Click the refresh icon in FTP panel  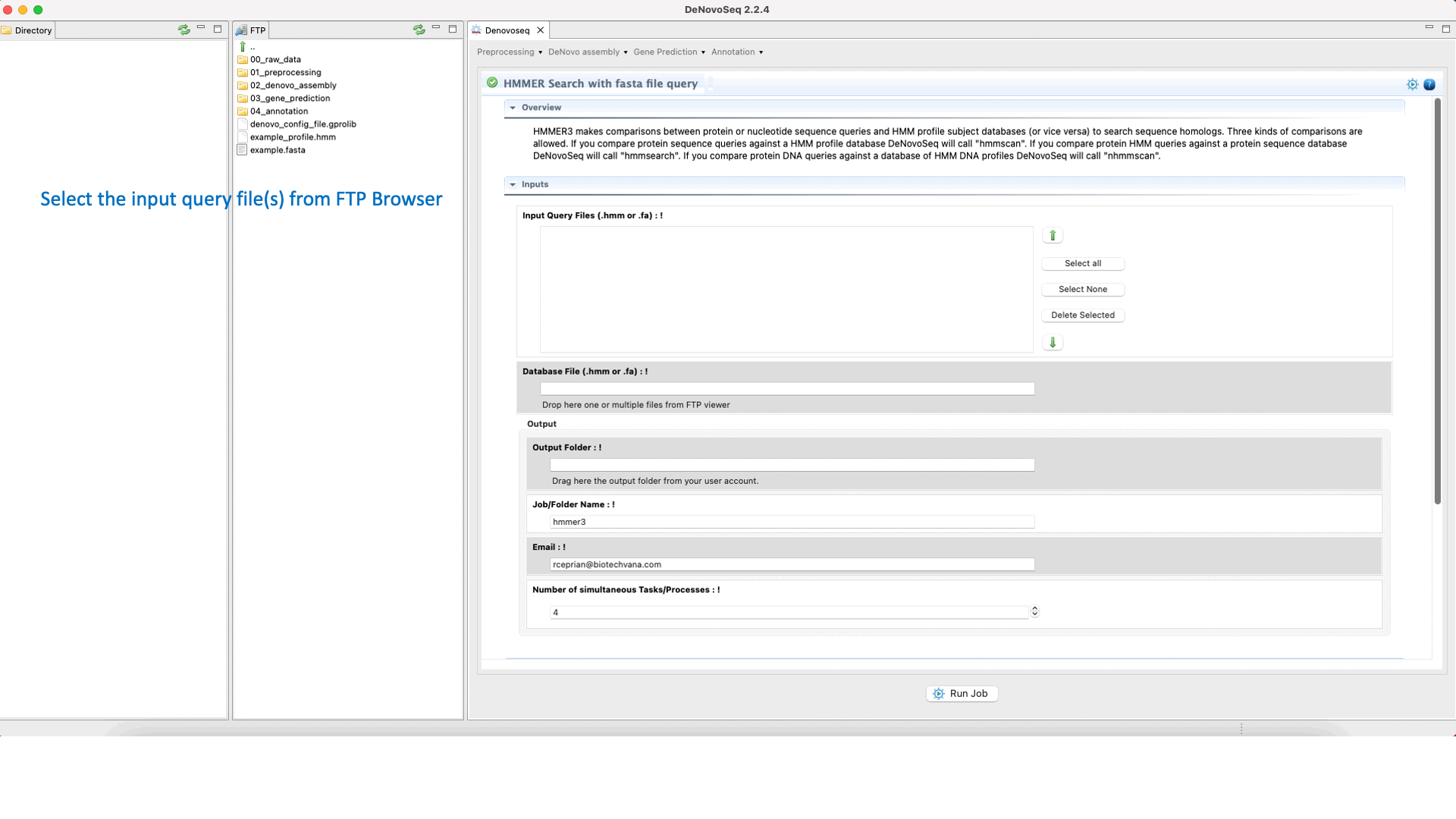click(x=419, y=30)
